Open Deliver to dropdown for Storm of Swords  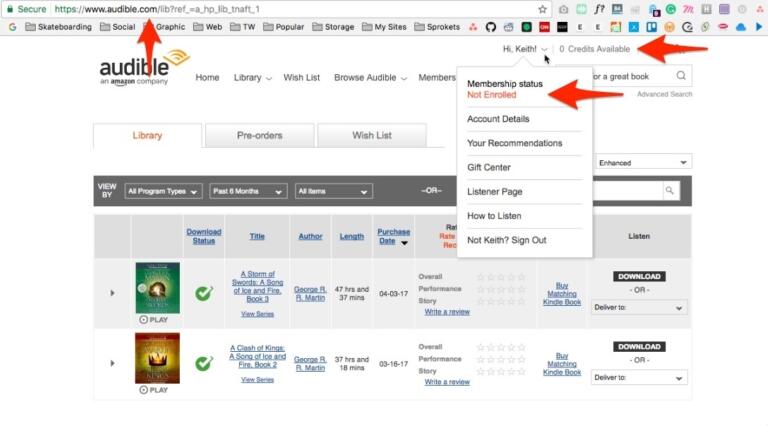[639, 308]
